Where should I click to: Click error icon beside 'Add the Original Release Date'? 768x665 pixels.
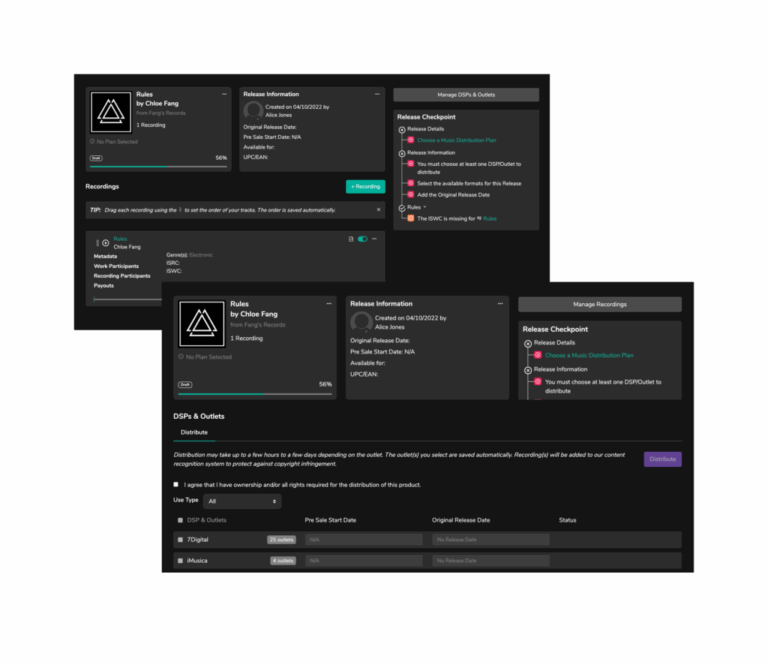pyautogui.click(x=410, y=194)
